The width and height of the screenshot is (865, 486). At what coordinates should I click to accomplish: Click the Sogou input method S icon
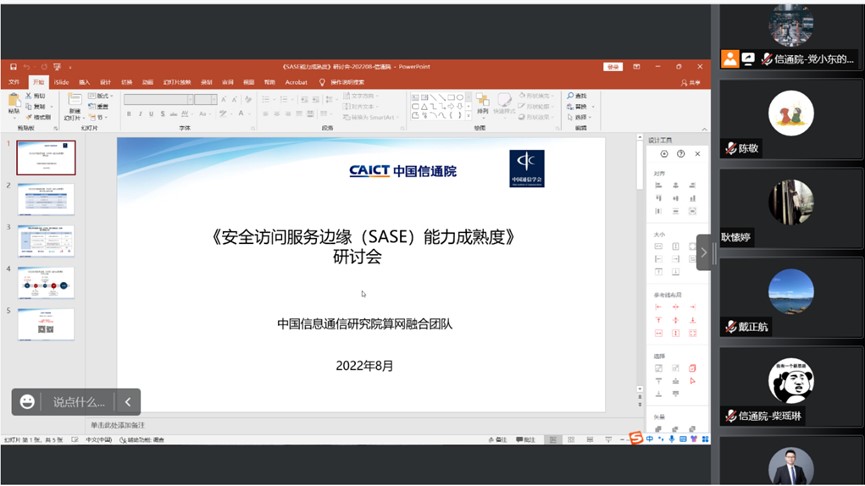click(x=636, y=439)
